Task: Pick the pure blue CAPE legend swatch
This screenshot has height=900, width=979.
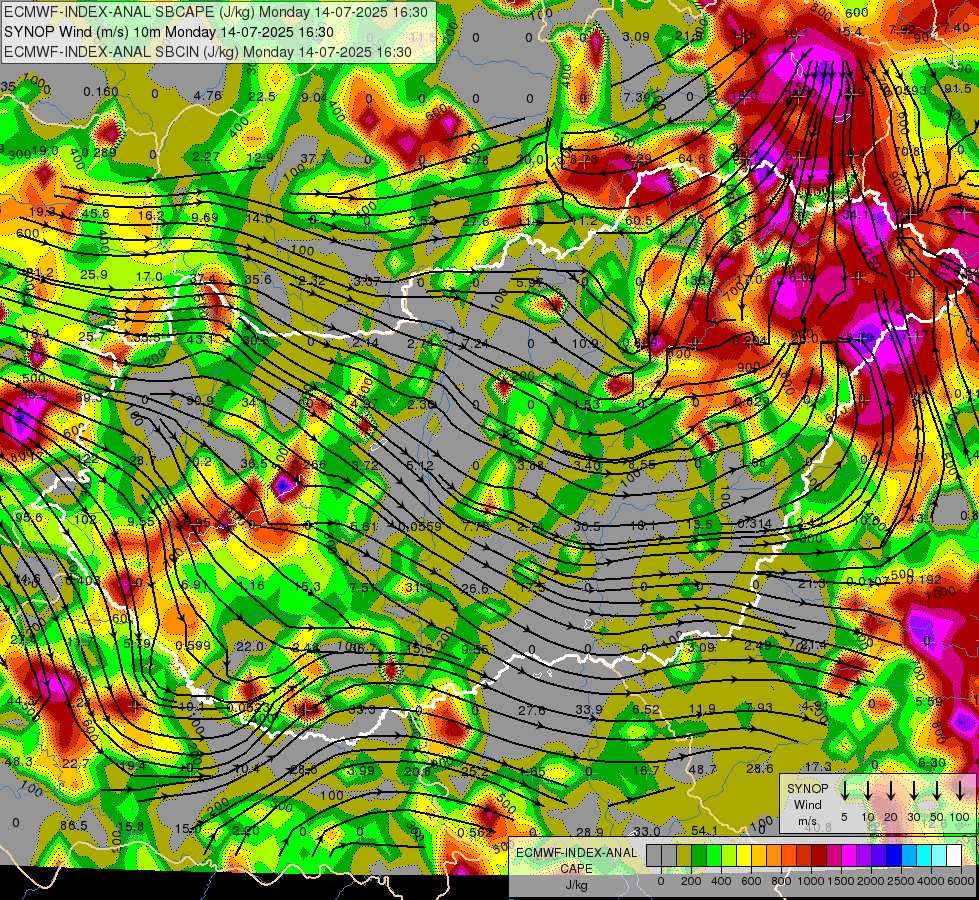Action: click(x=894, y=855)
